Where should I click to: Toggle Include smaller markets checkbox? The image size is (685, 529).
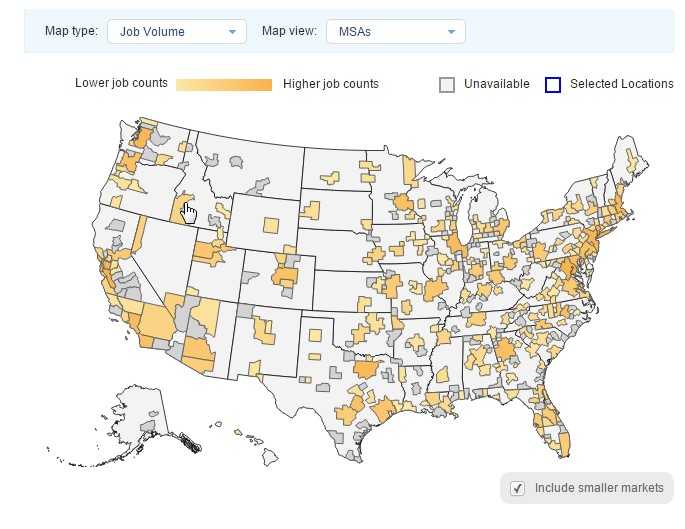[518, 488]
